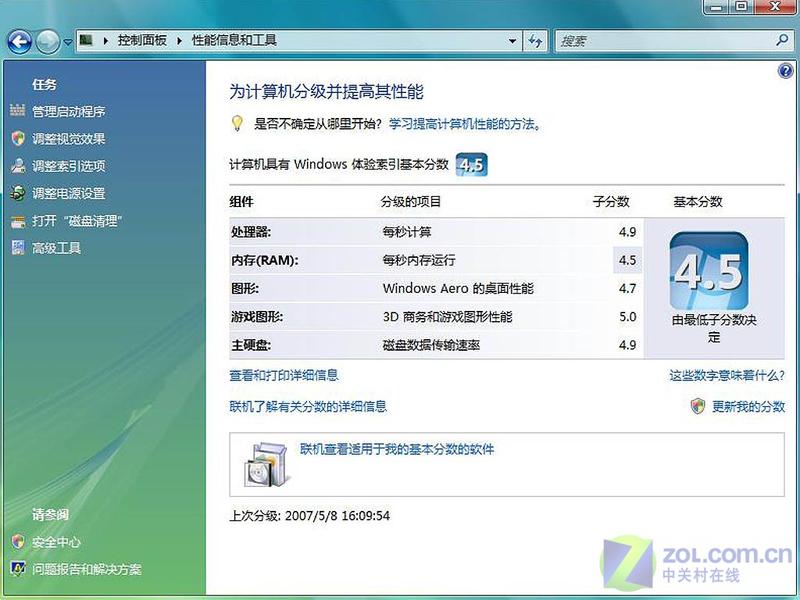Open 联机了解有关分数的详细信息 link
800x600 pixels.
tap(308, 407)
